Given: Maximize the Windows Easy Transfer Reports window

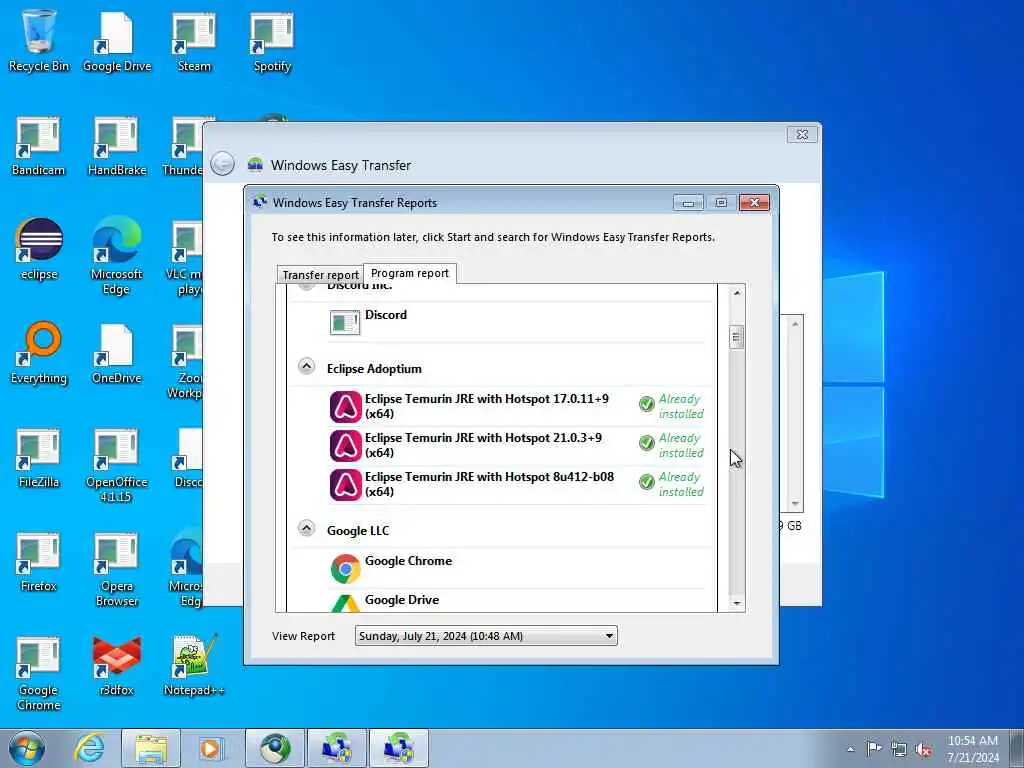Looking at the screenshot, I should [x=721, y=202].
